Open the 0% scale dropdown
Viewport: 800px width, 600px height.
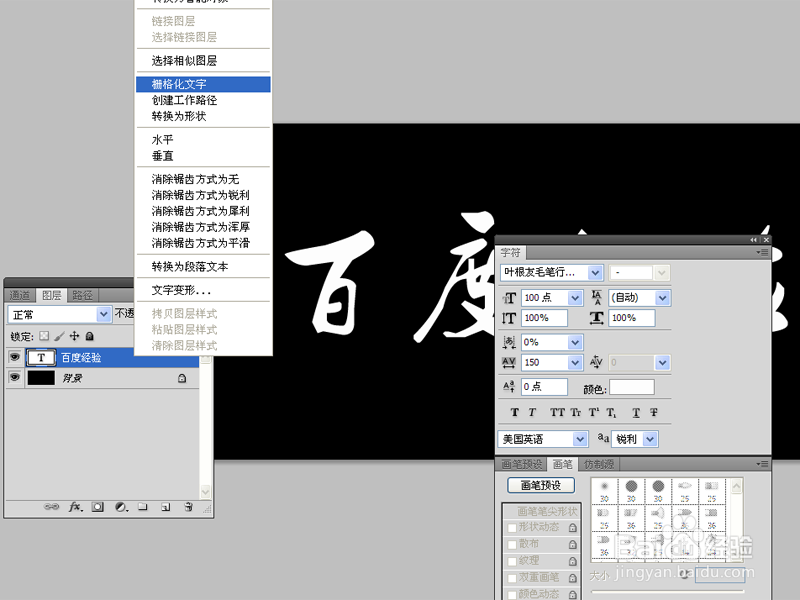pos(575,342)
